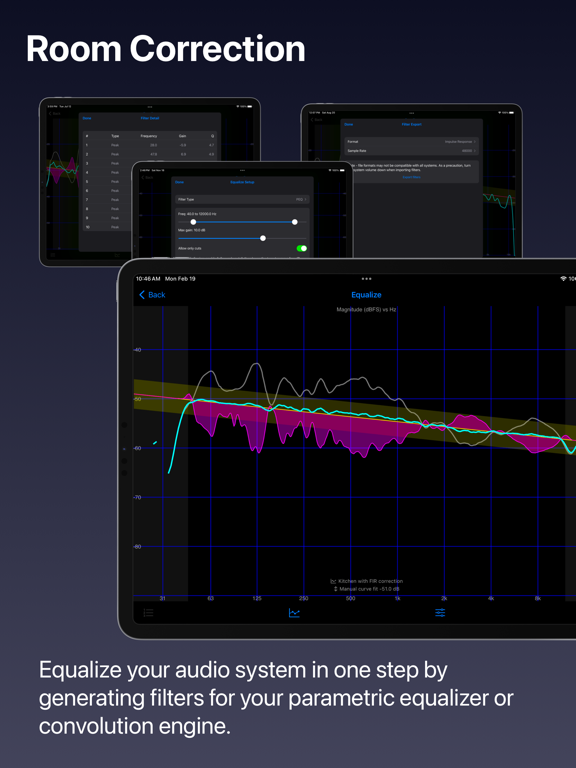Select filter row 1 in Filter Detail table
Image resolution: width=576 pixels, height=768 pixels.
click(x=150, y=145)
